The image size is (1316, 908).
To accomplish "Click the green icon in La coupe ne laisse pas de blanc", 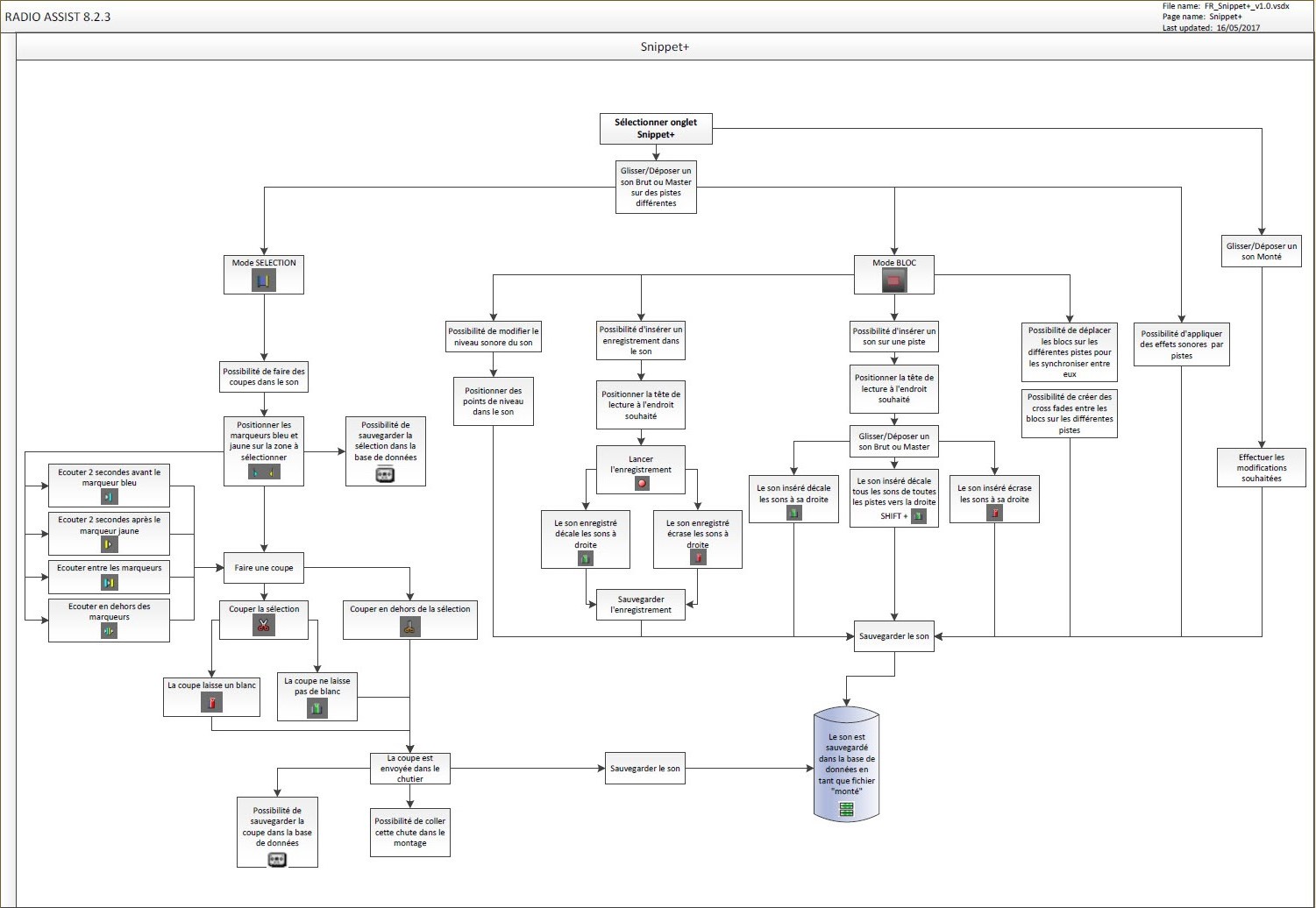I will click(317, 708).
